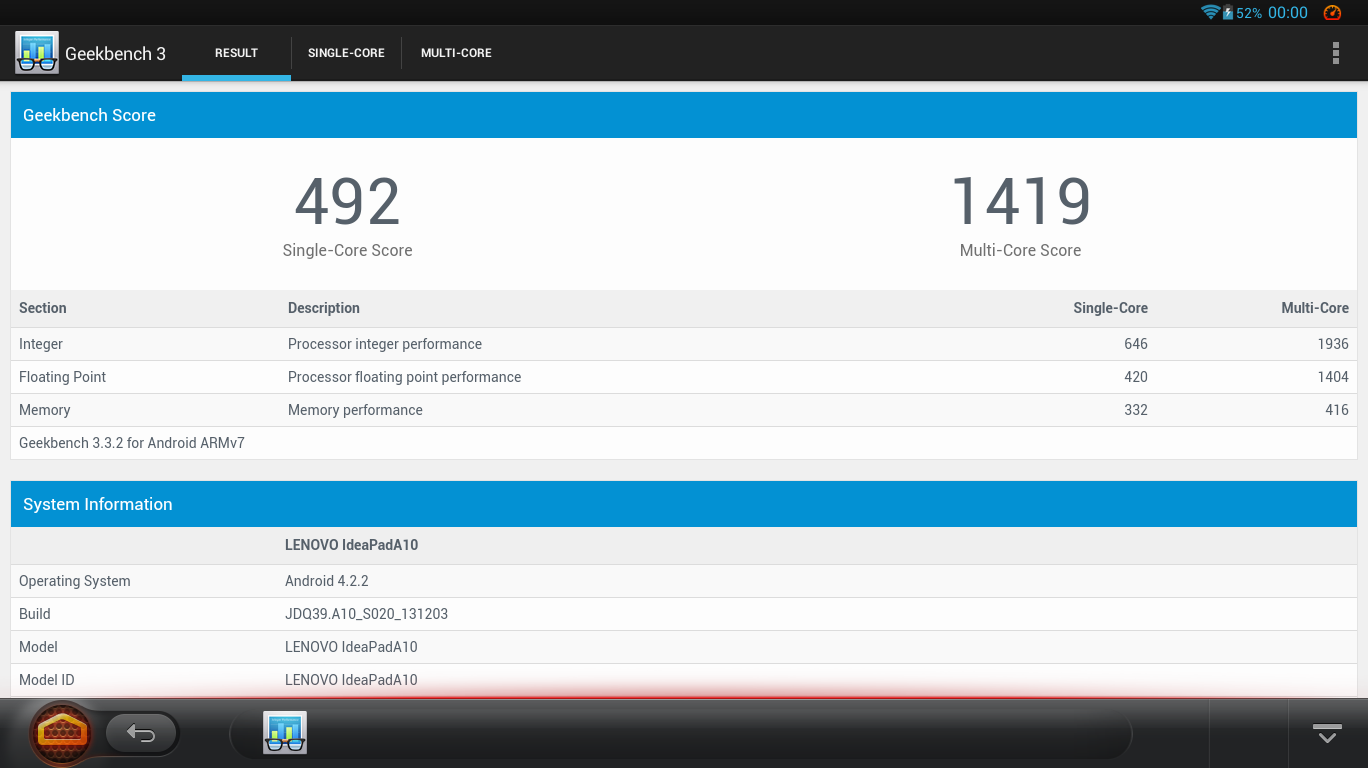This screenshot has height=768, width=1368.
Task: Tap the Wi-Fi status icon
Action: coord(1210,13)
